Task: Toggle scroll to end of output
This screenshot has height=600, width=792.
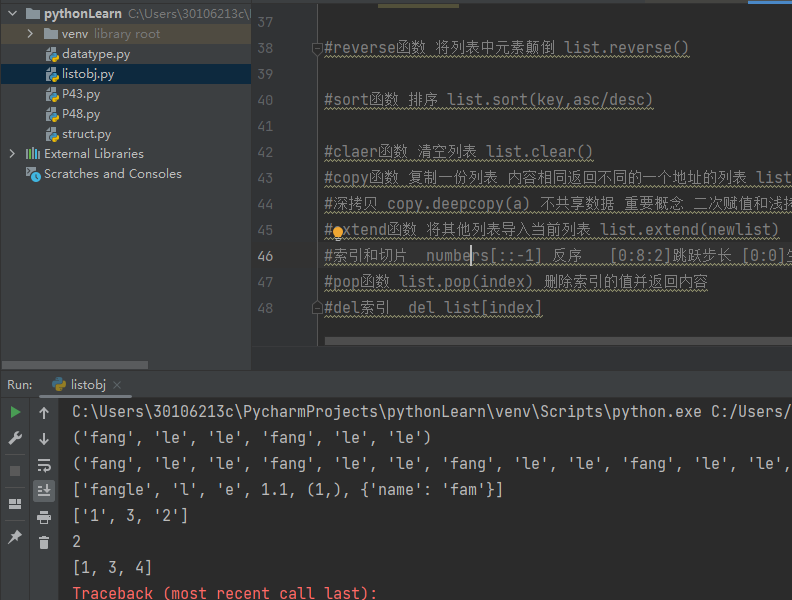Action: [x=44, y=490]
